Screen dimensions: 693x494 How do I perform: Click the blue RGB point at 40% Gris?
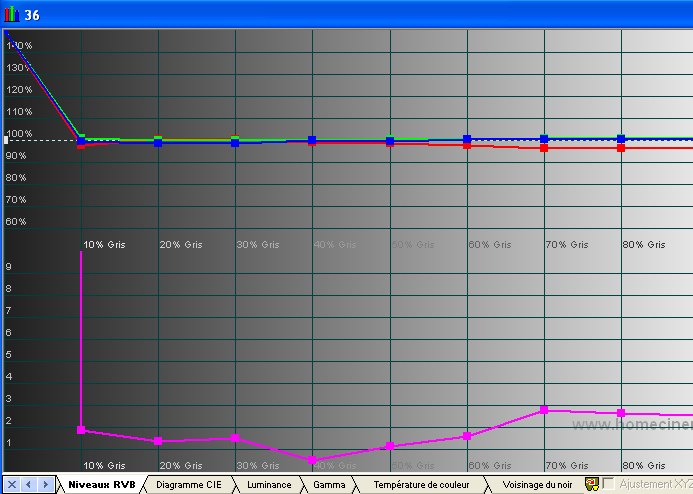click(x=312, y=140)
